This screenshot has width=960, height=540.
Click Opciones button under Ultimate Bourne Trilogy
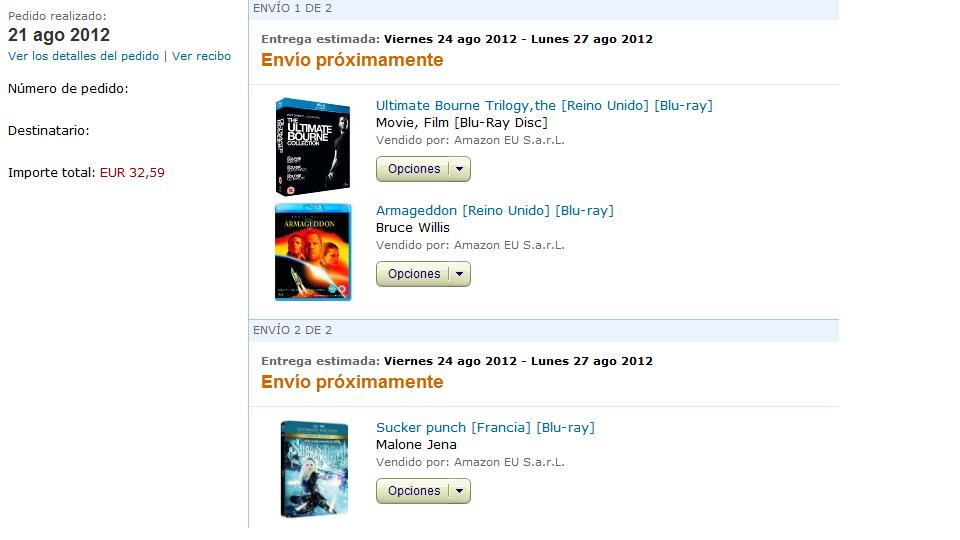point(414,169)
